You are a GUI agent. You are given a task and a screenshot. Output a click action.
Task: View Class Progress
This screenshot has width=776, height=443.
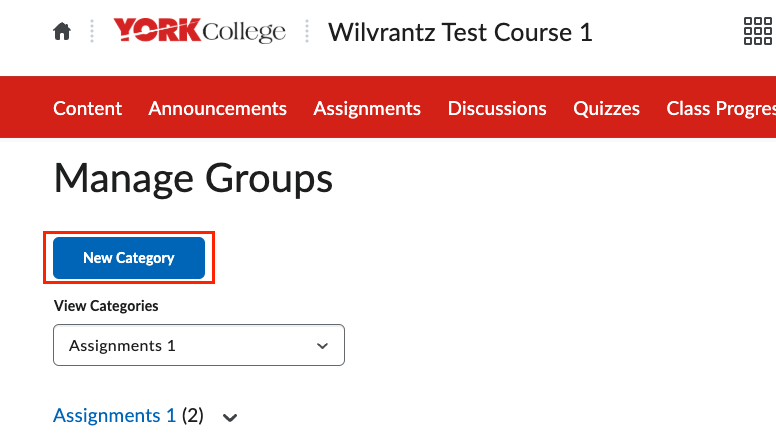[721, 108]
